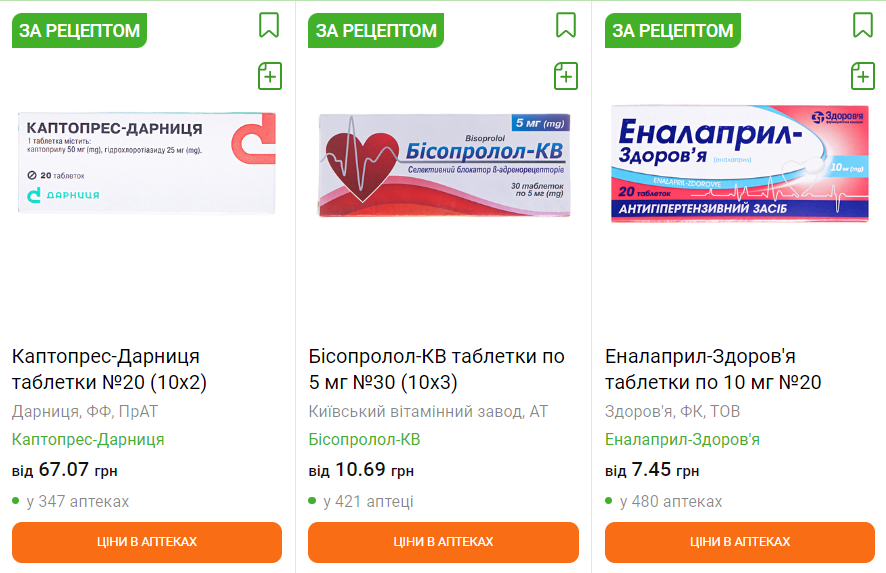Click ЦІНИ В АПТЕКАХ for Еналаприл-Здоров'я
886x573 pixels.
tap(740, 542)
